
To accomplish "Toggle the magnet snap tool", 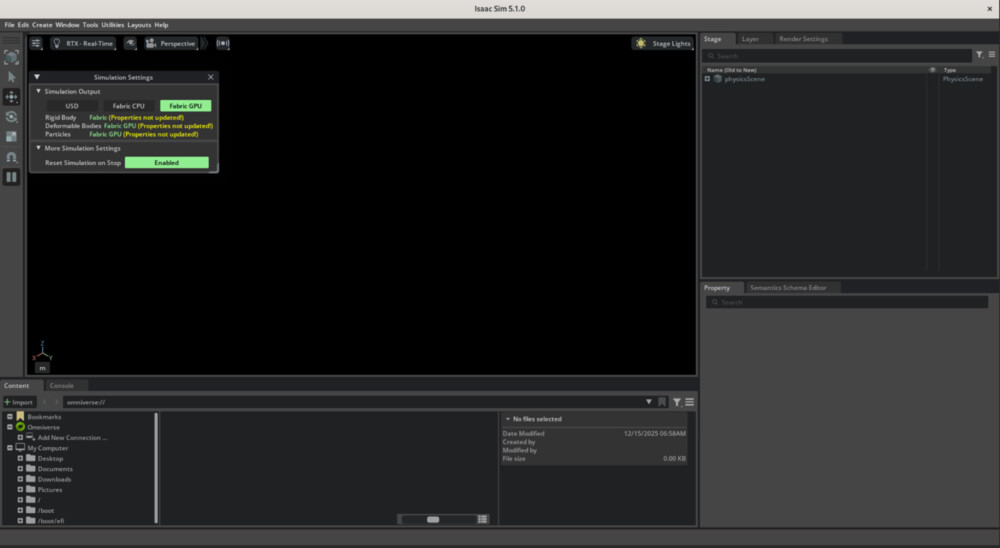I will (x=12, y=157).
